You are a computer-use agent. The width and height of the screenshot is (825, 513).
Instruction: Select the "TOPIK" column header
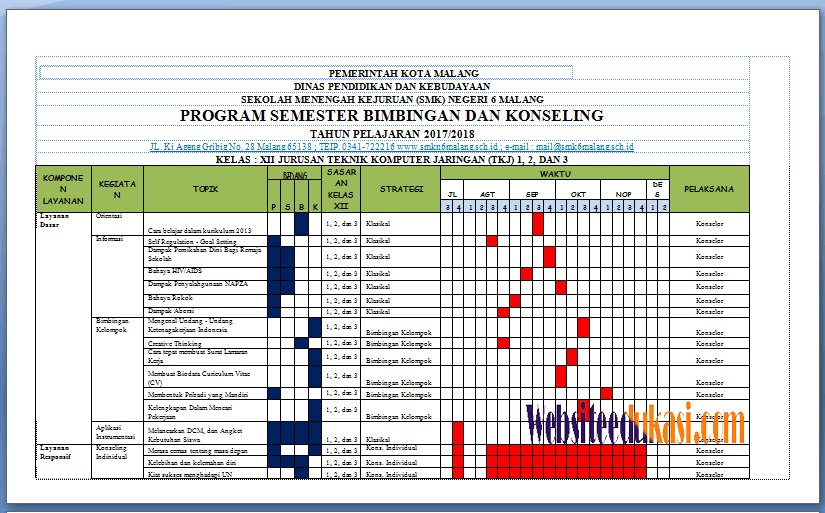pos(205,189)
